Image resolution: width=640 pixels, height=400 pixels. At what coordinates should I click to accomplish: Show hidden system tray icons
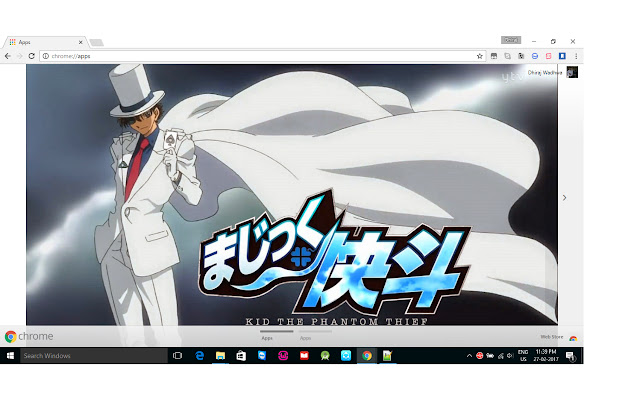469,356
